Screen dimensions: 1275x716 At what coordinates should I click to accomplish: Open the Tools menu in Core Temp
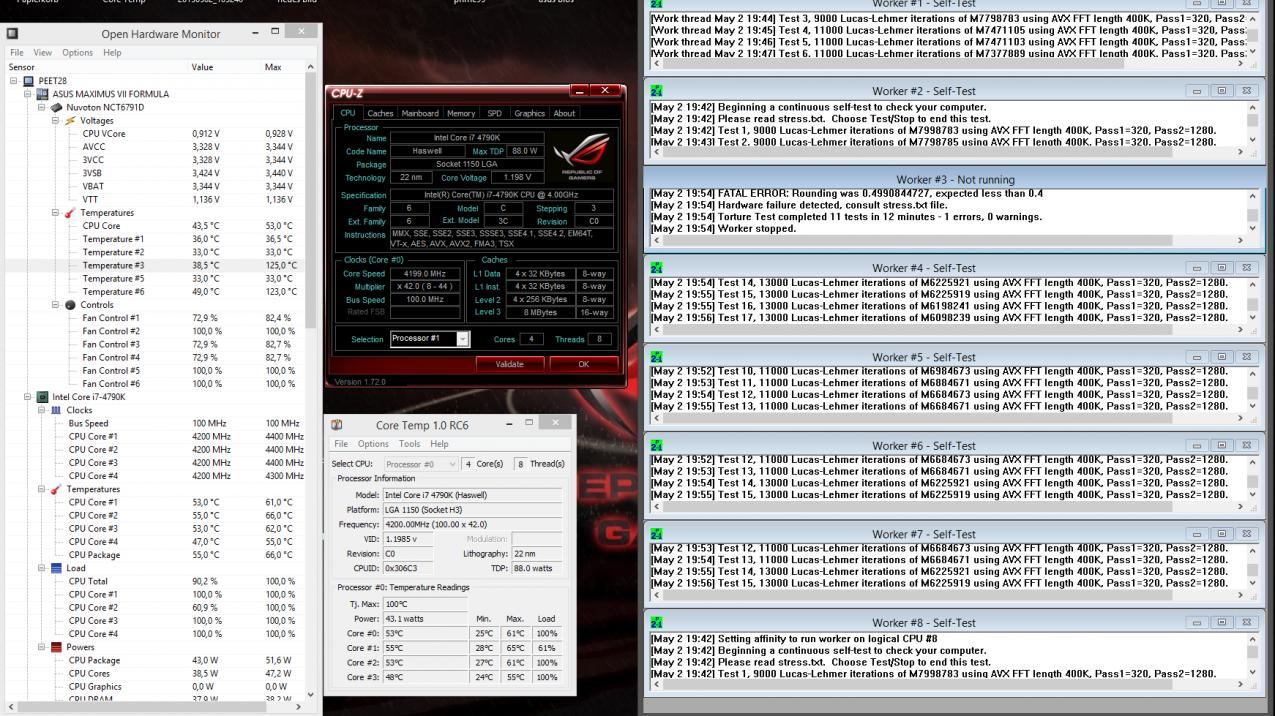coord(409,444)
